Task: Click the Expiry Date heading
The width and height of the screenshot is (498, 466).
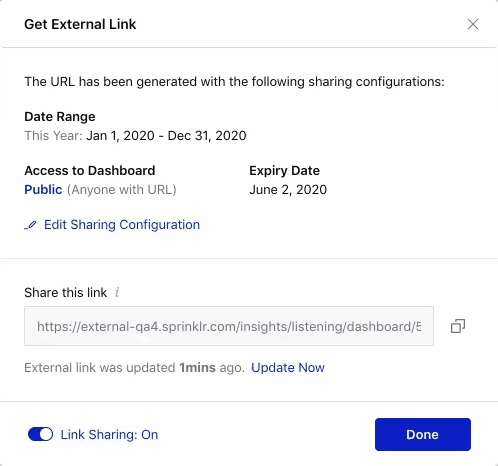Action: 284,171
